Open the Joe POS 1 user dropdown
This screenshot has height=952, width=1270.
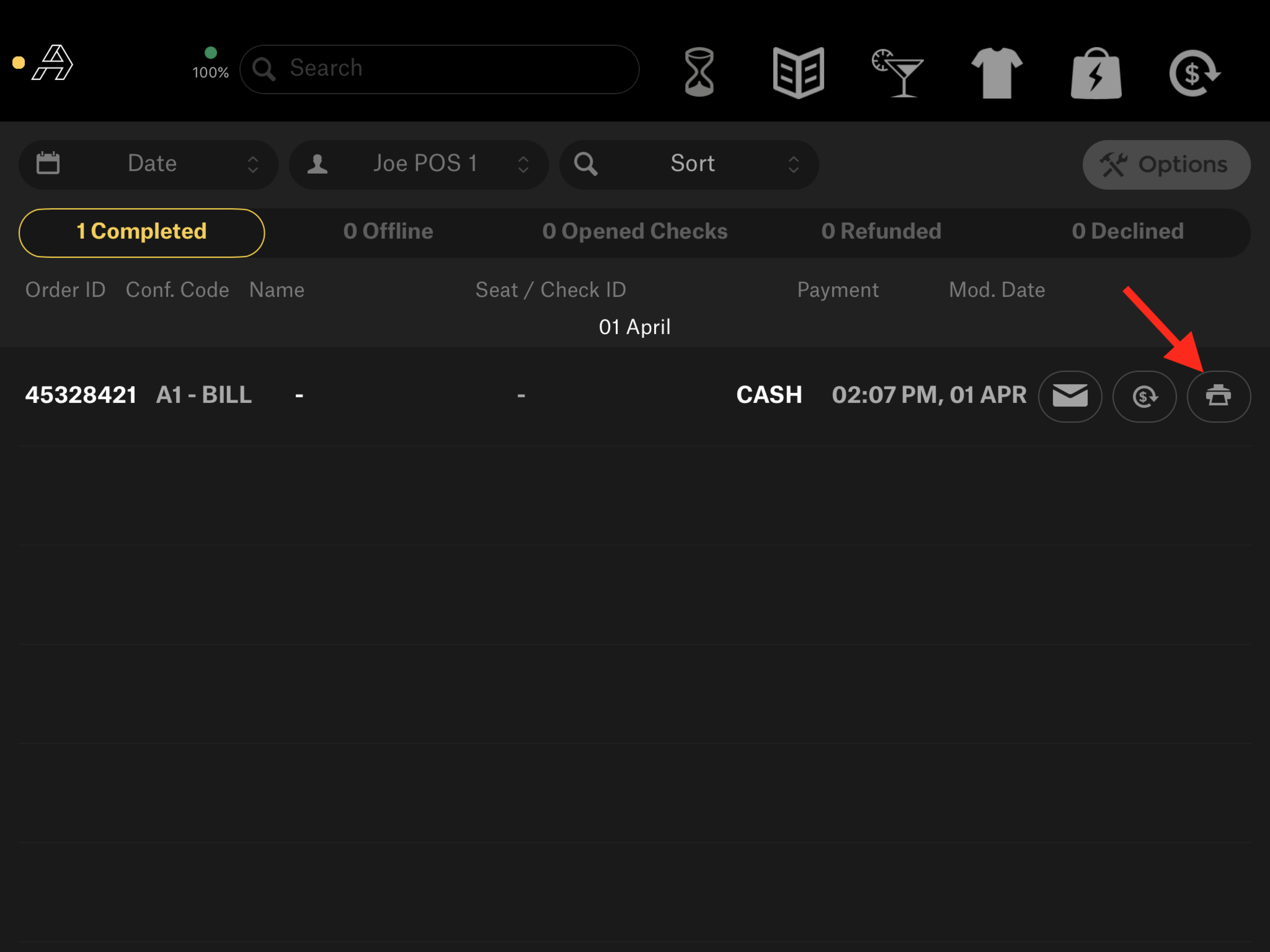(419, 164)
